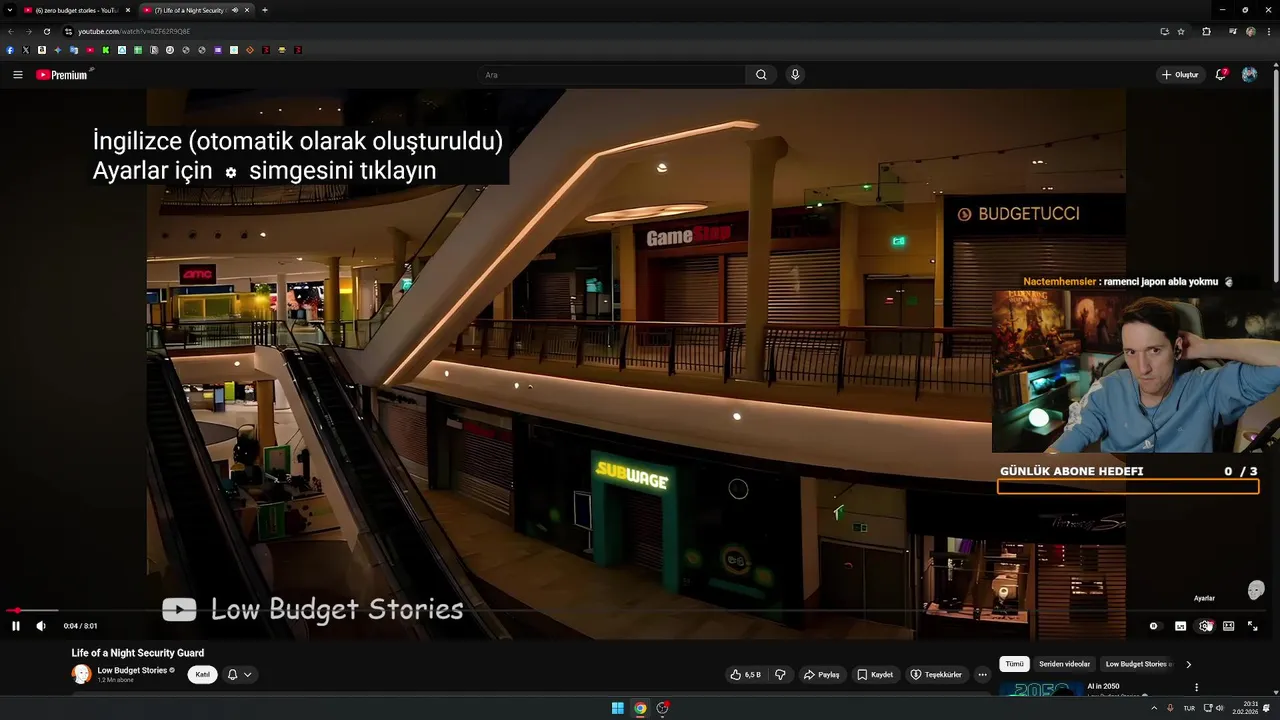
Task: Select the Tümü filter chip
Action: coord(1014,664)
